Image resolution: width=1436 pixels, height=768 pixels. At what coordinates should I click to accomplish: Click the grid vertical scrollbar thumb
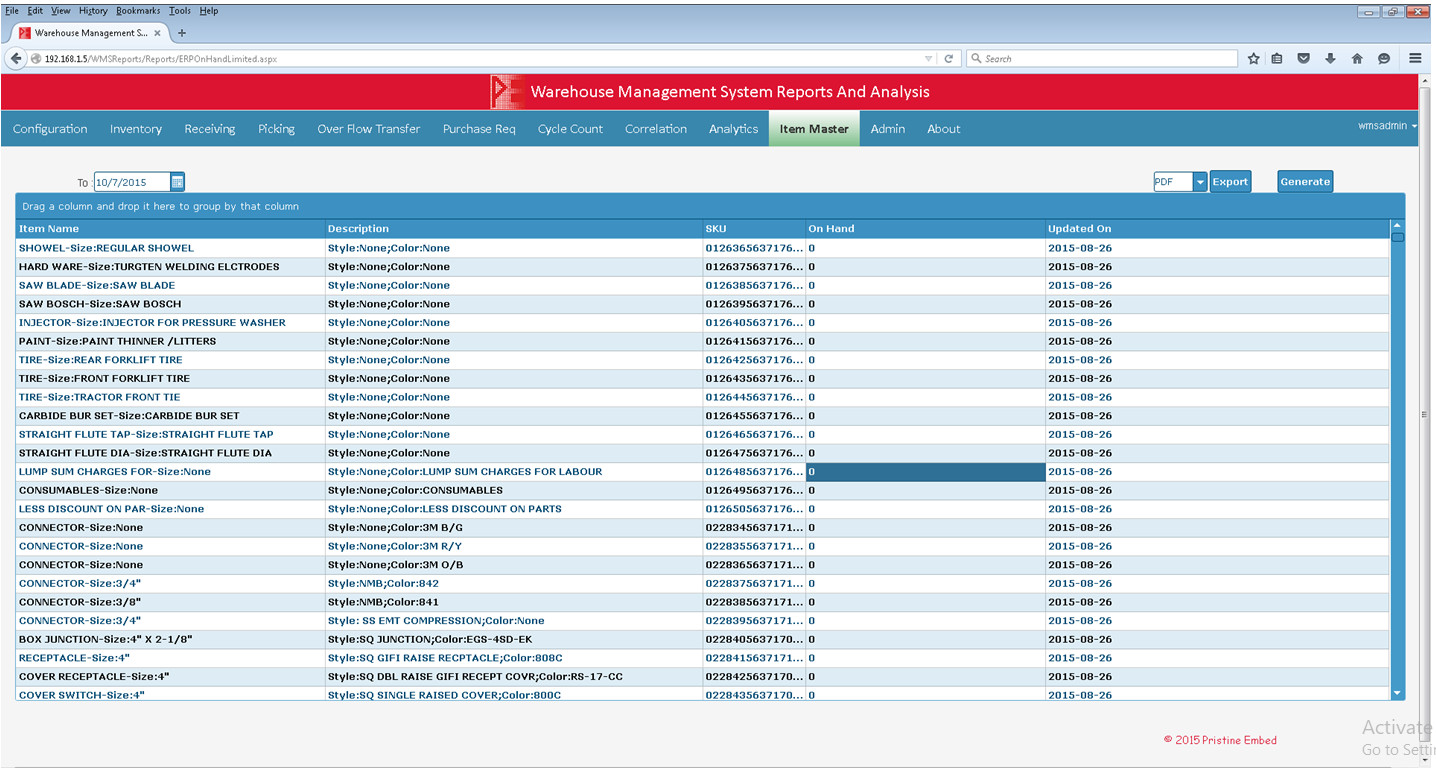tap(1398, 237)
